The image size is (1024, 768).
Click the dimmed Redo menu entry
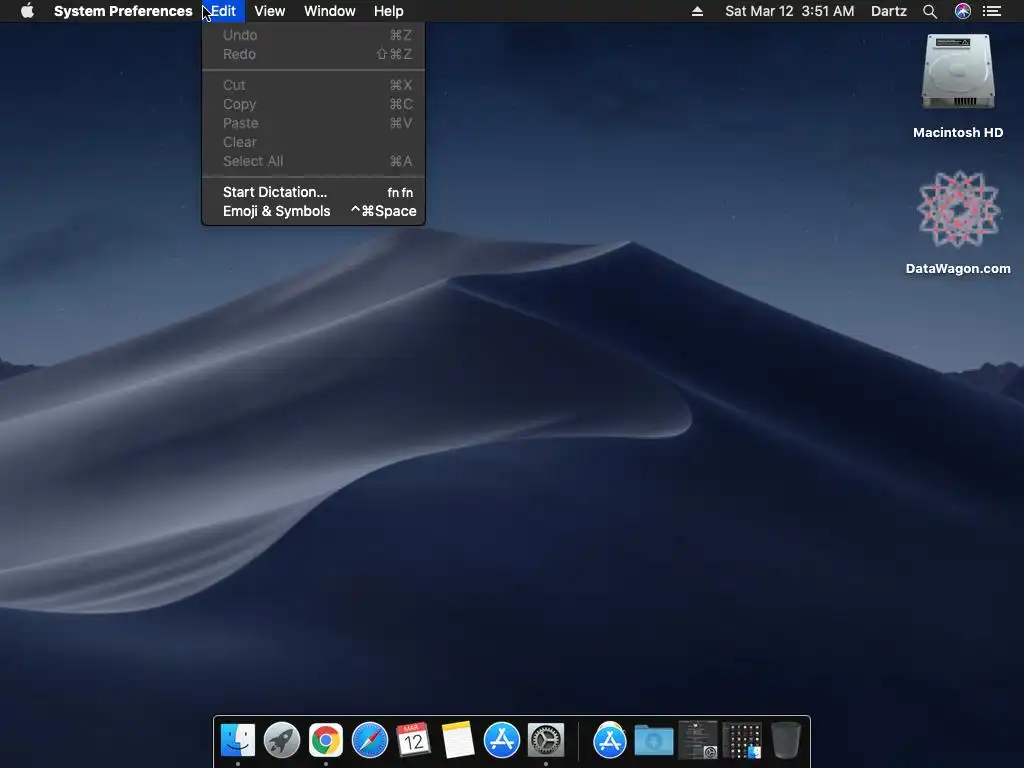click(313, 54)
